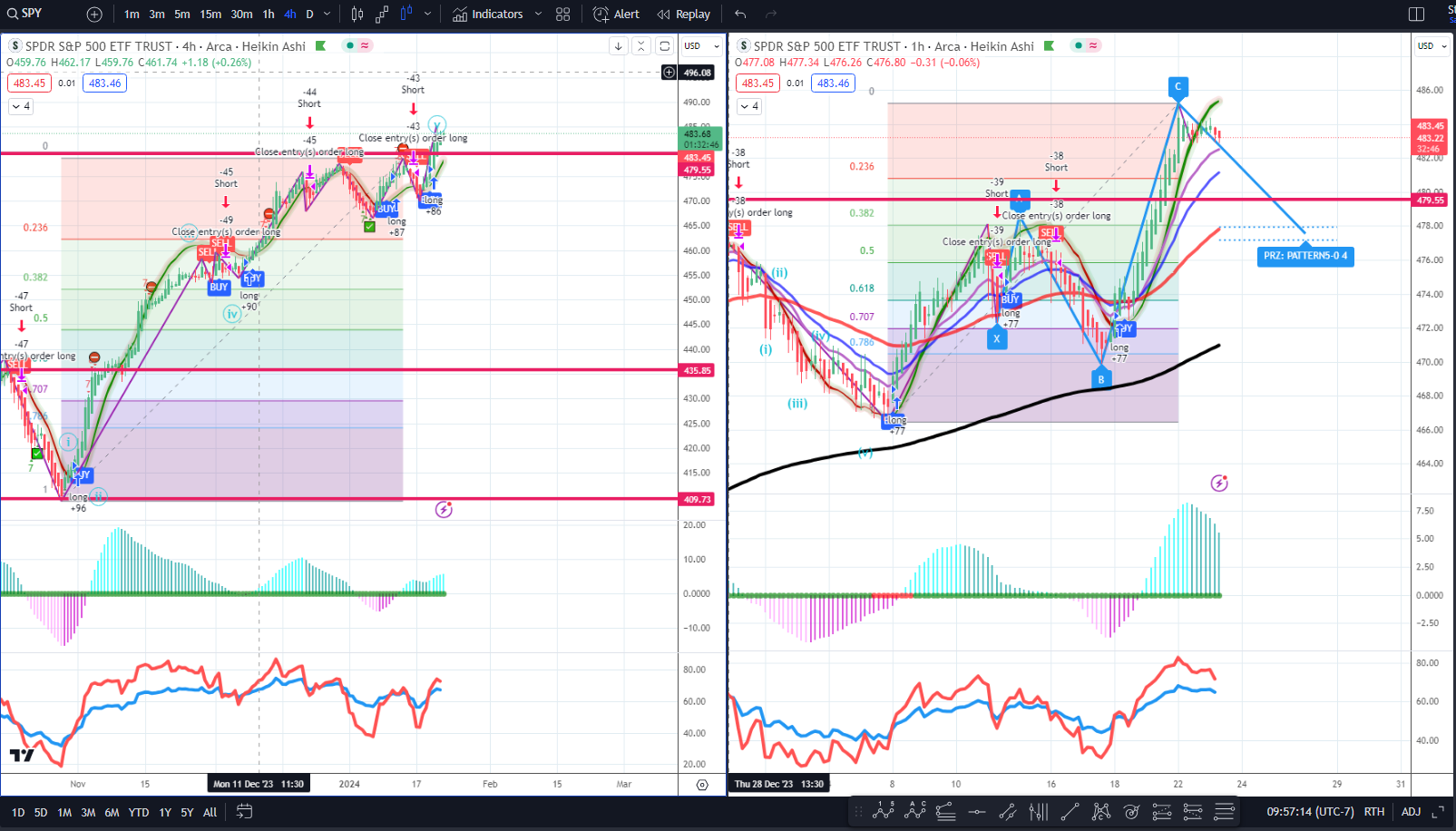Click the left chart green flag icon

point(320,46)
